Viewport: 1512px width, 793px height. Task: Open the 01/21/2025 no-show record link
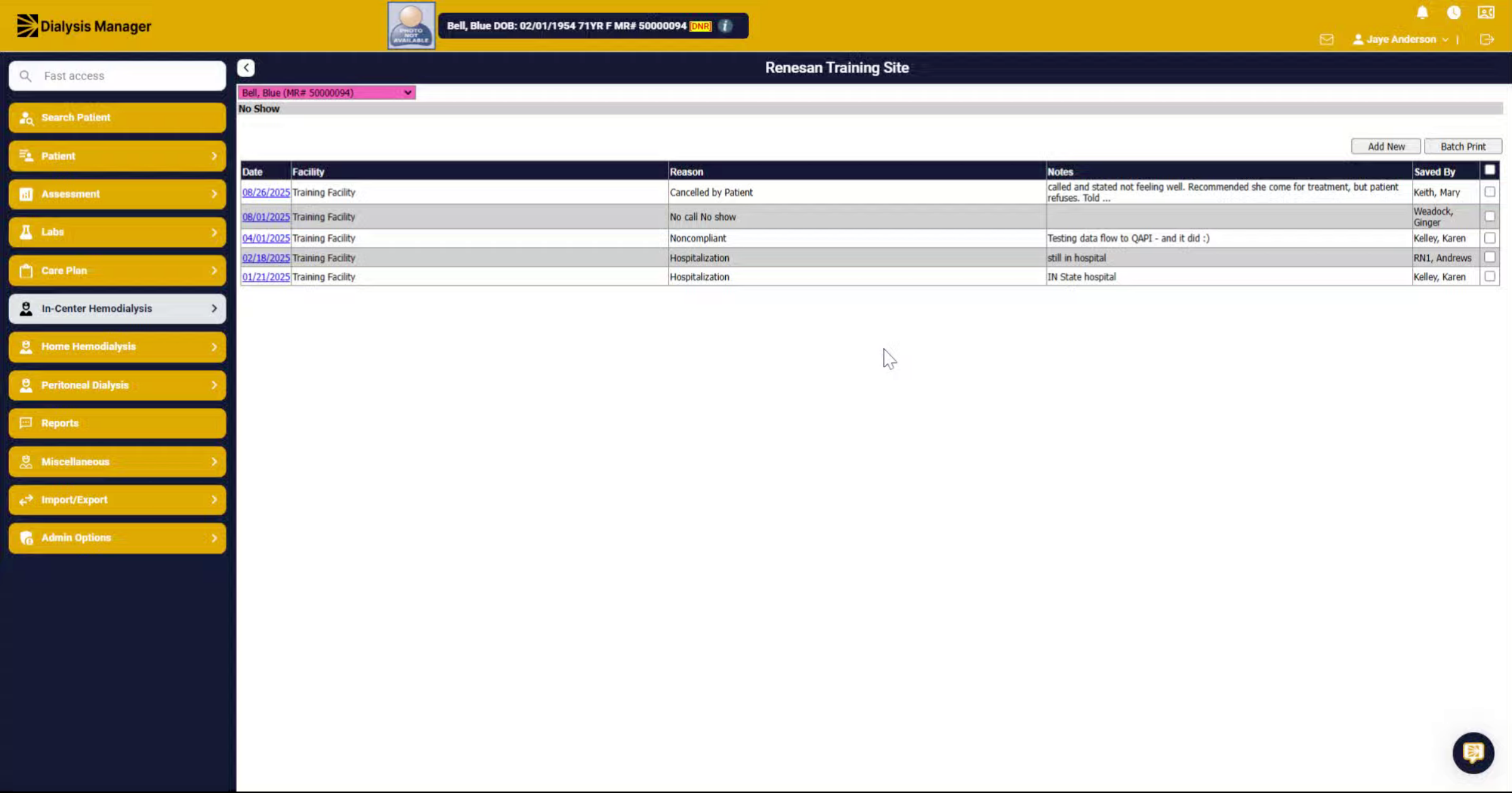(266, 277)
